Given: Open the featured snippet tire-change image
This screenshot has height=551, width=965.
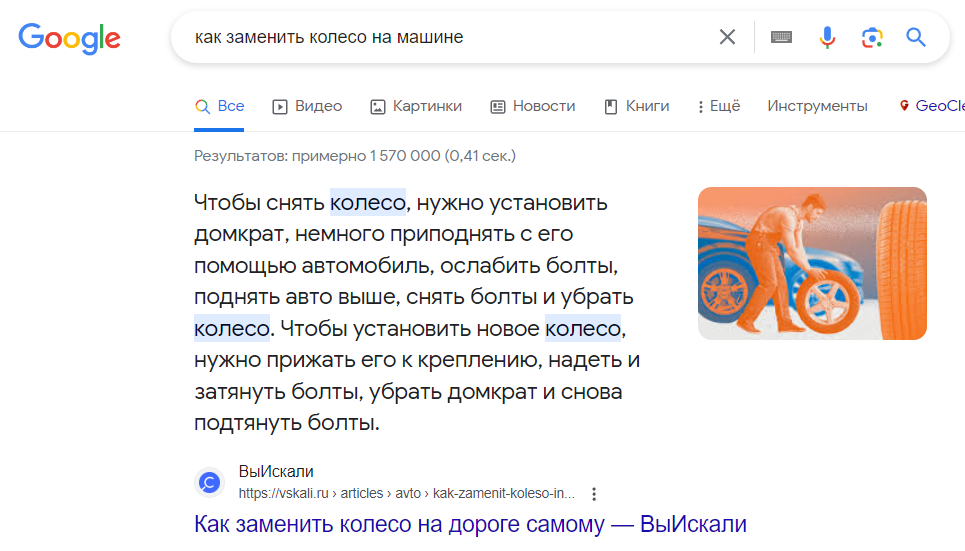Looking at the screenshot, I should pos(812,263).
